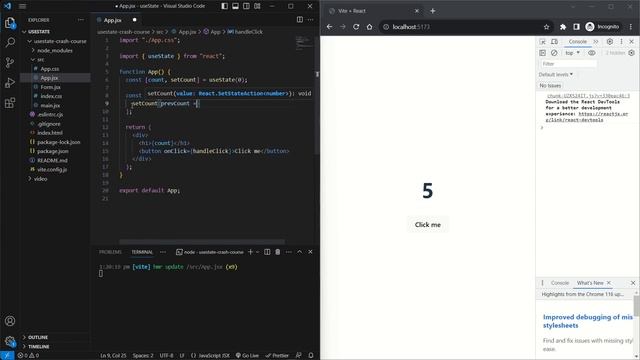Viewport: 640px width, 360px height.
Task: Open App.css in the explorer
Action: coord(50,69)
